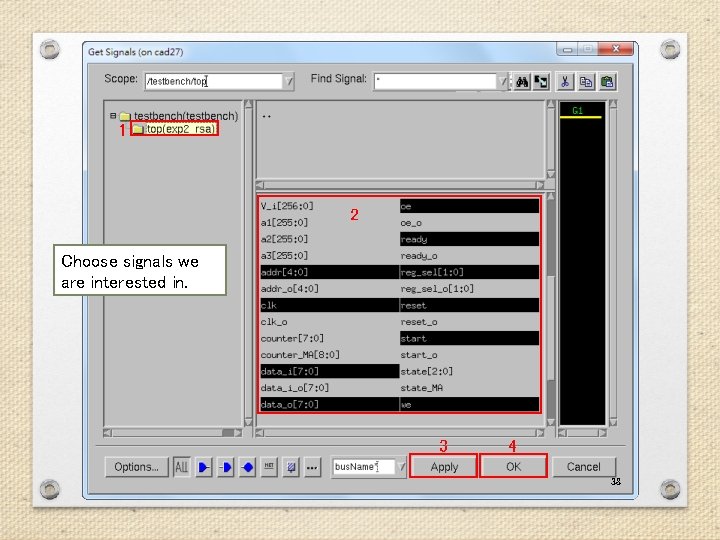Click into the Scope path field
720x540 pixels.
214,82
